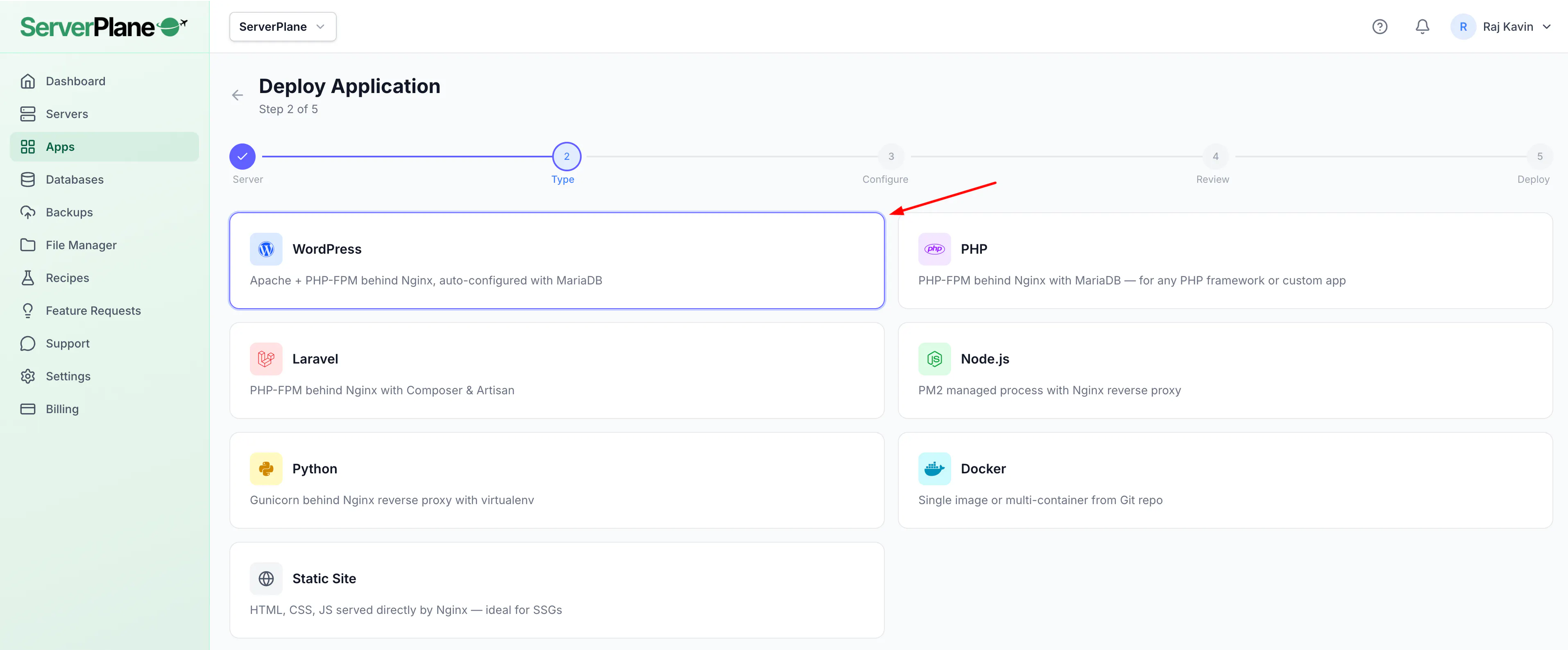Screen dimensions: 1568x650
Task: Click the Settings gear icon
Action: 28,377
